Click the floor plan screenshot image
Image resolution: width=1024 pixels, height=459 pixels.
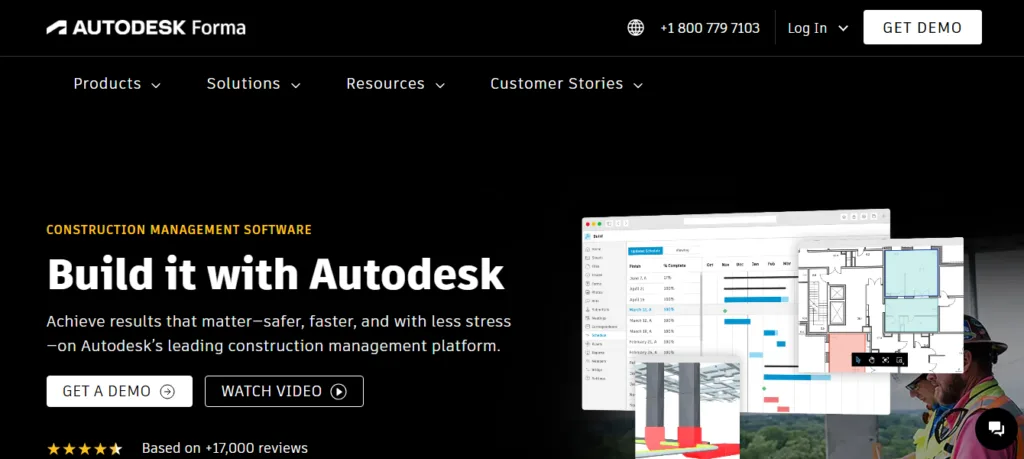click(880, 306)
